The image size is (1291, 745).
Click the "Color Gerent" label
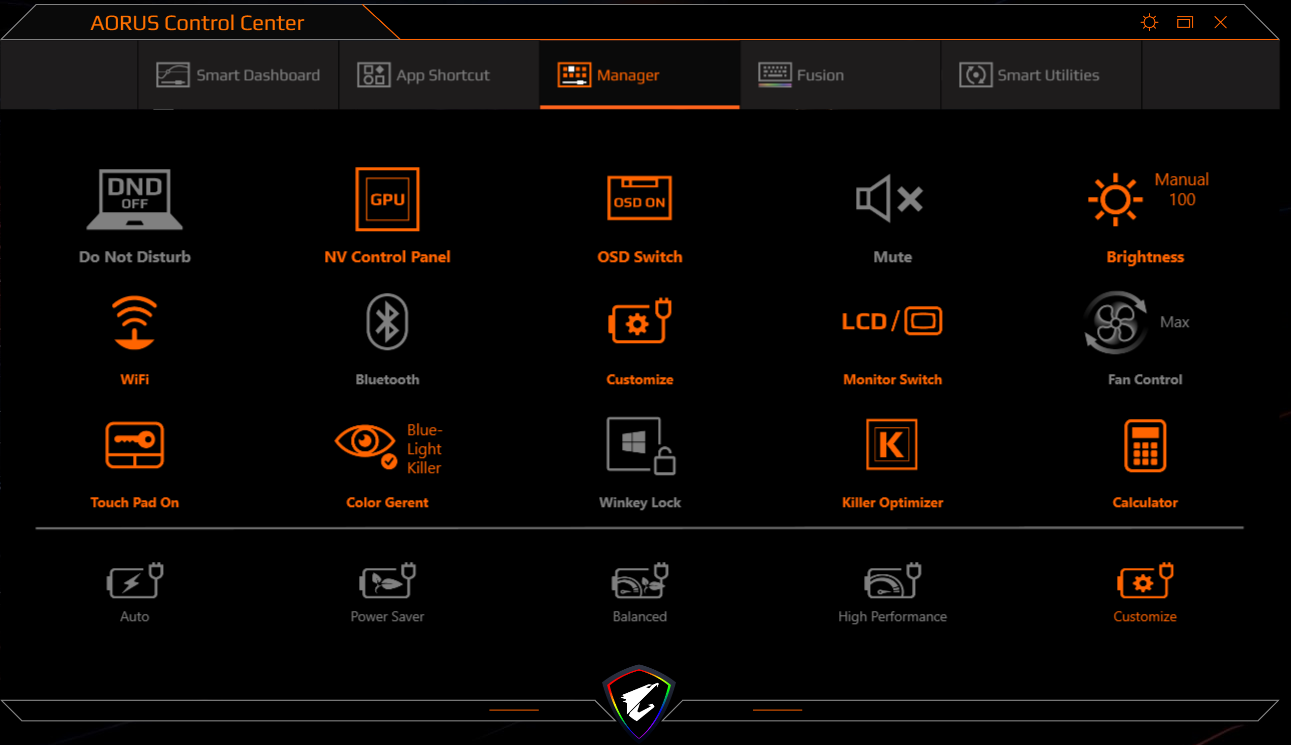click(387, 503)
